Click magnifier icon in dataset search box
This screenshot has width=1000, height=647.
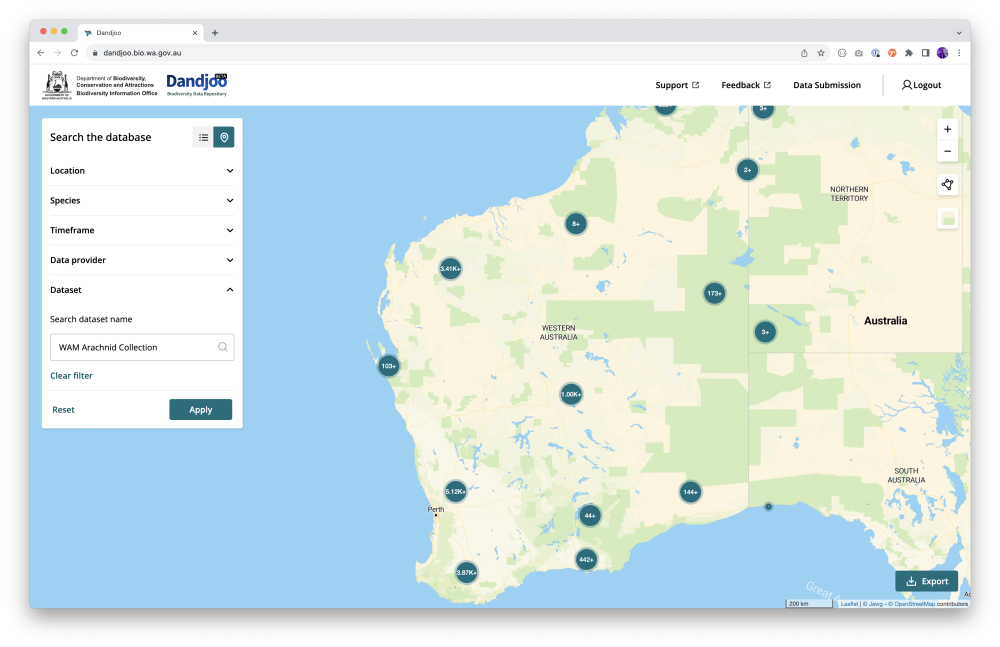[223, 347]
